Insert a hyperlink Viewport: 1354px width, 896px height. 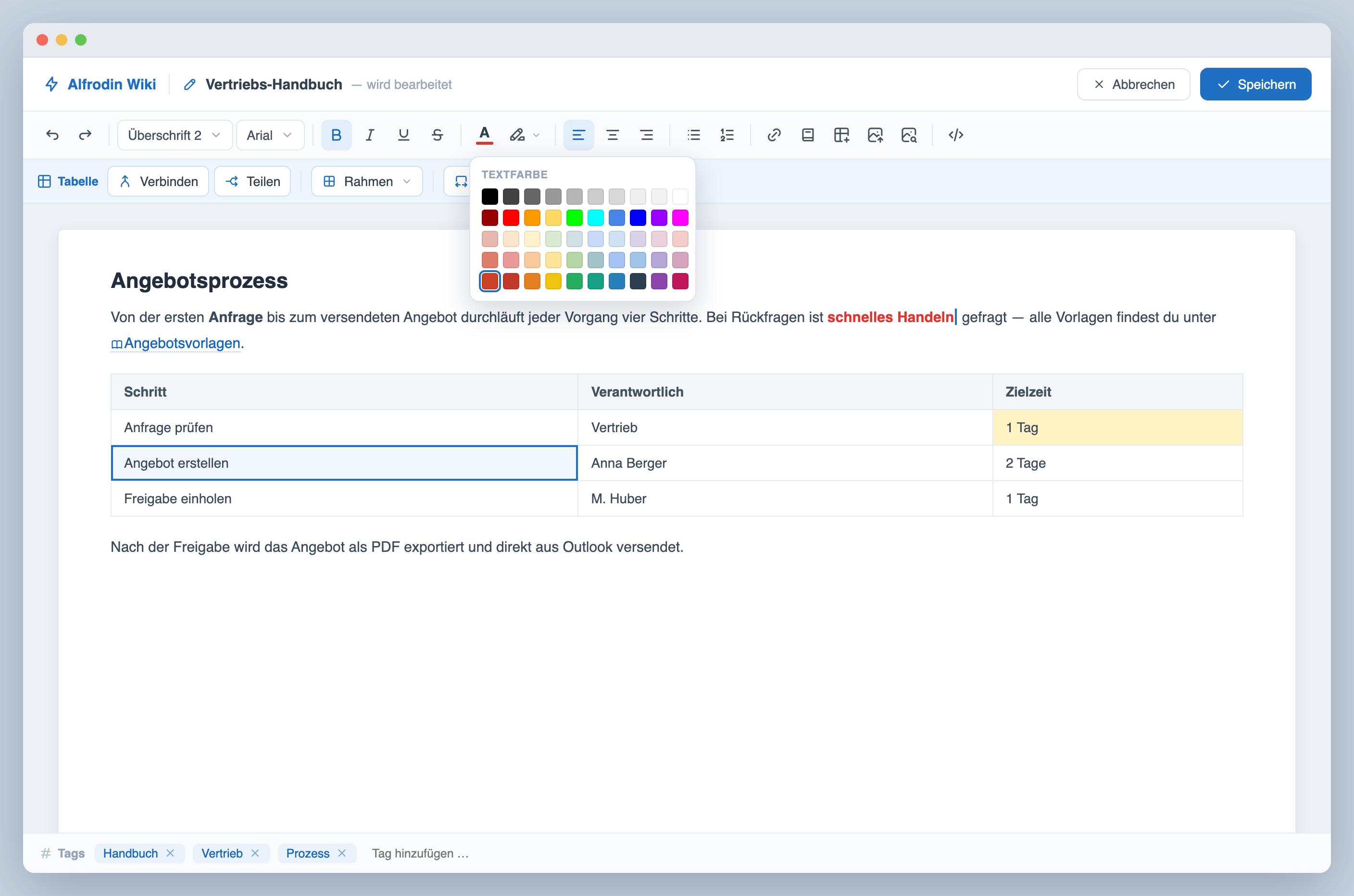[774, 135]
